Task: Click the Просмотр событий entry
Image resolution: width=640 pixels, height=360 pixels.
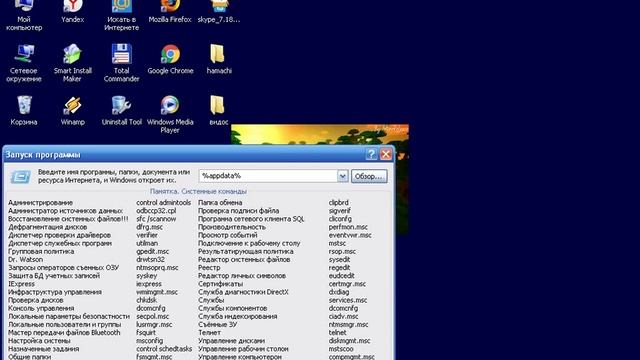Action: tap(228, 235)
